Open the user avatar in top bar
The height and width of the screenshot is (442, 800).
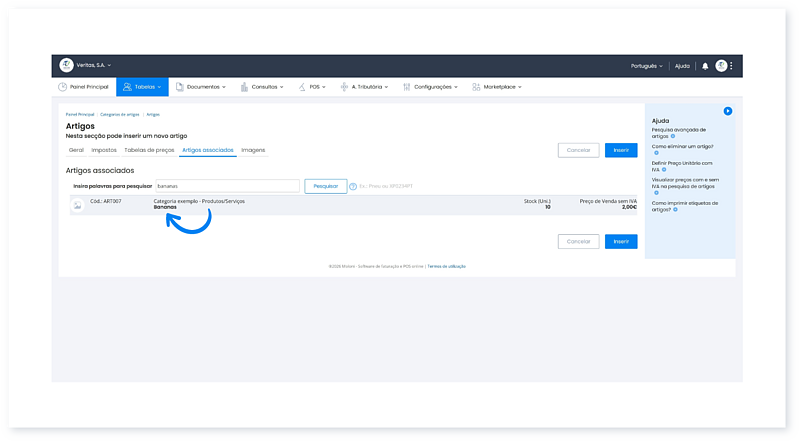coord(721,66)
